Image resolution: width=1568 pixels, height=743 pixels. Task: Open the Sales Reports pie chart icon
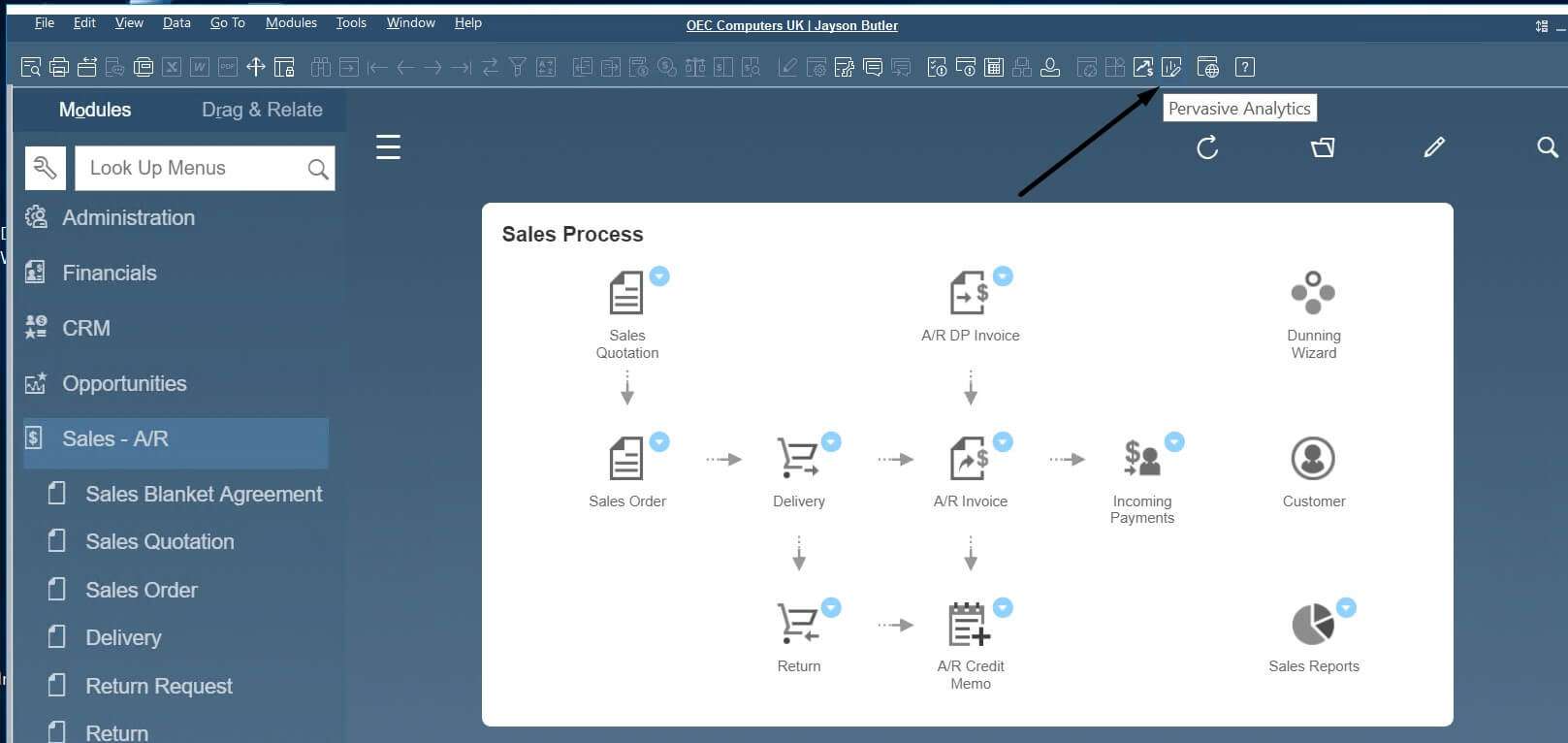[1313, 624]
